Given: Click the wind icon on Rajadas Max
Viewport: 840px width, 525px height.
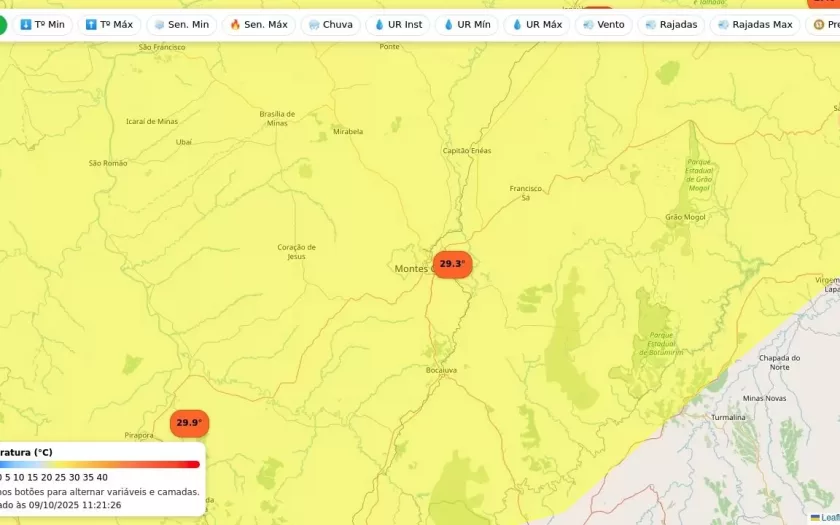Looking at the screenshot, I should point(723,25).
